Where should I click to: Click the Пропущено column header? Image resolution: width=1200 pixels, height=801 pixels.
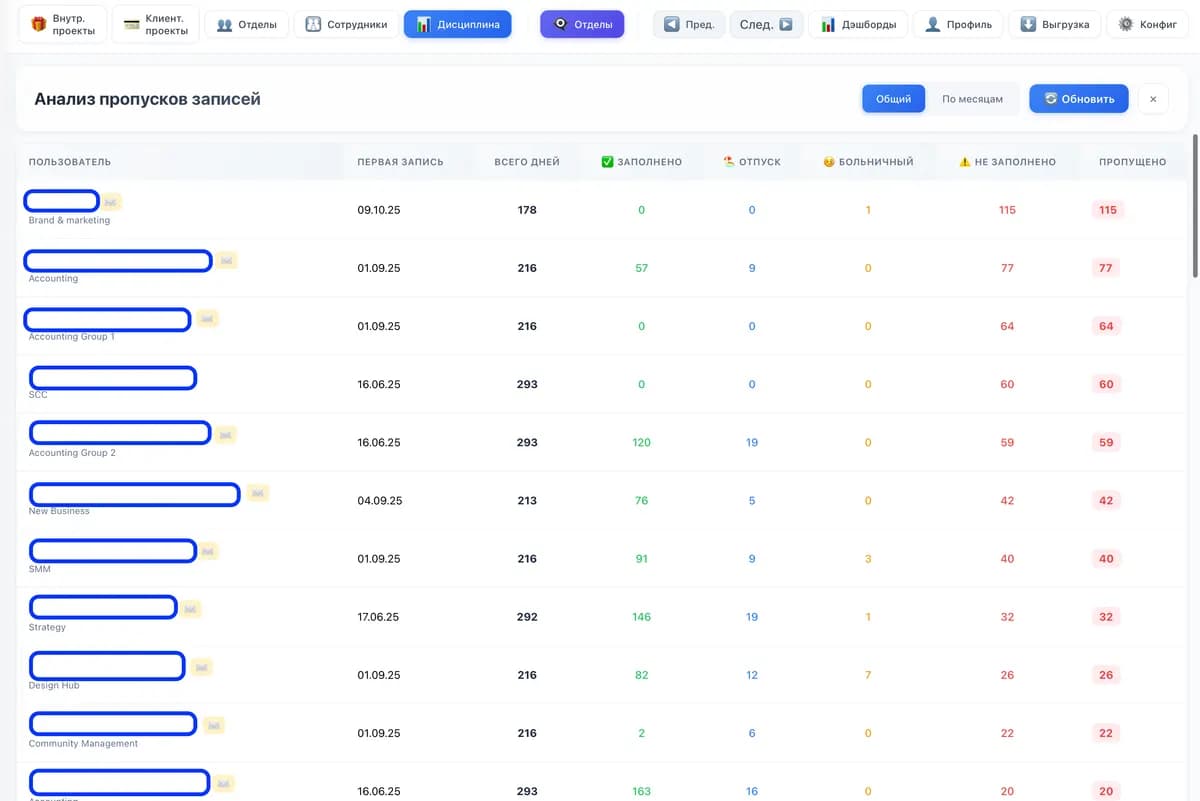1132,162
